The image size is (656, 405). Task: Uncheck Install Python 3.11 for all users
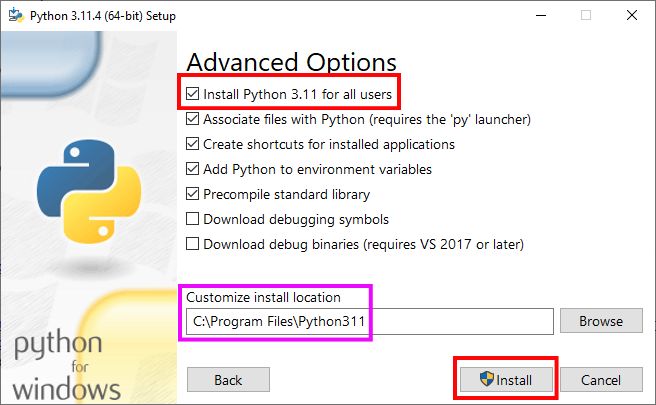(x=193, y=94)
